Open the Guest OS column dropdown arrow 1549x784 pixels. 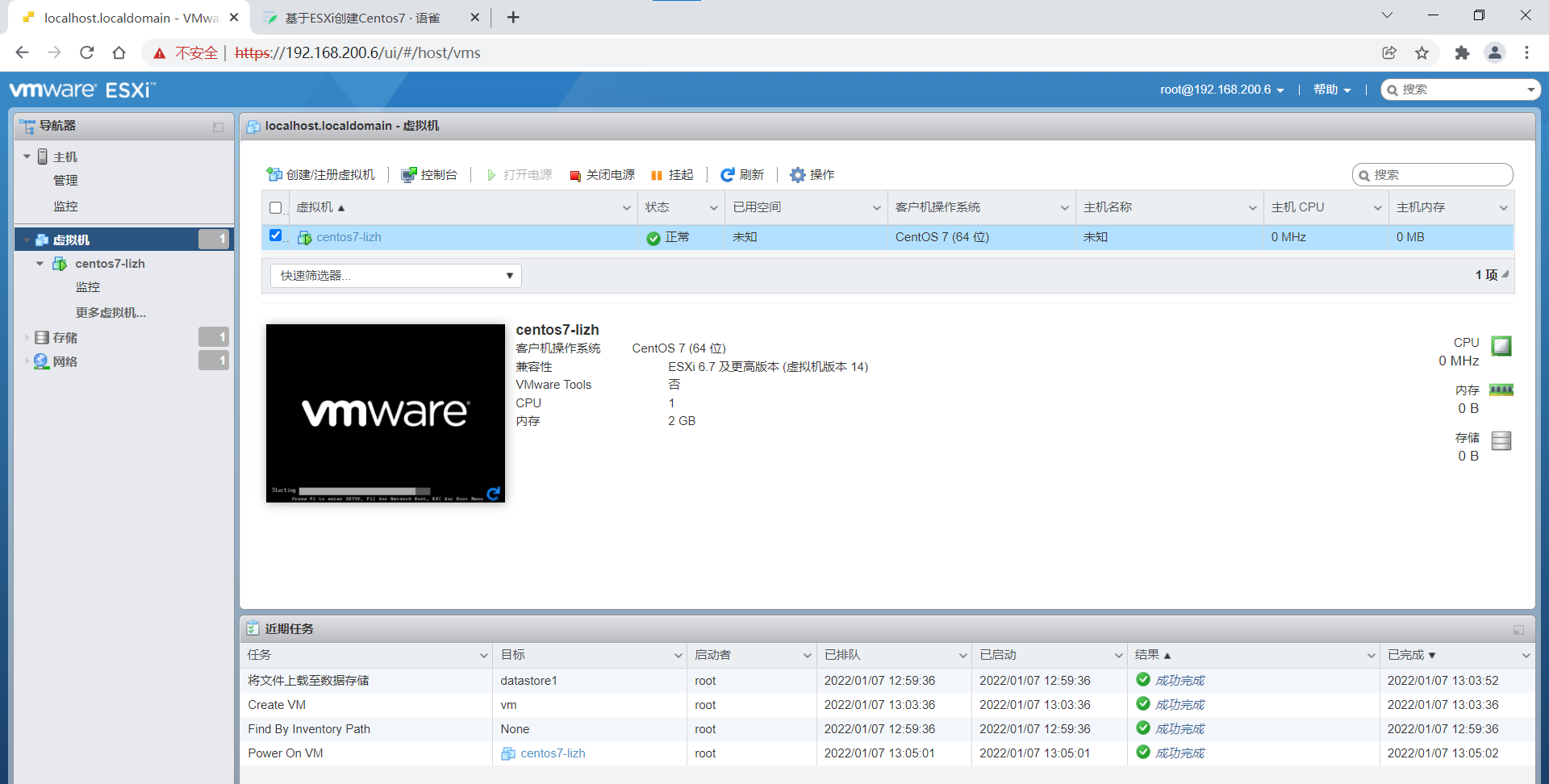click(x=1064, y=208)
